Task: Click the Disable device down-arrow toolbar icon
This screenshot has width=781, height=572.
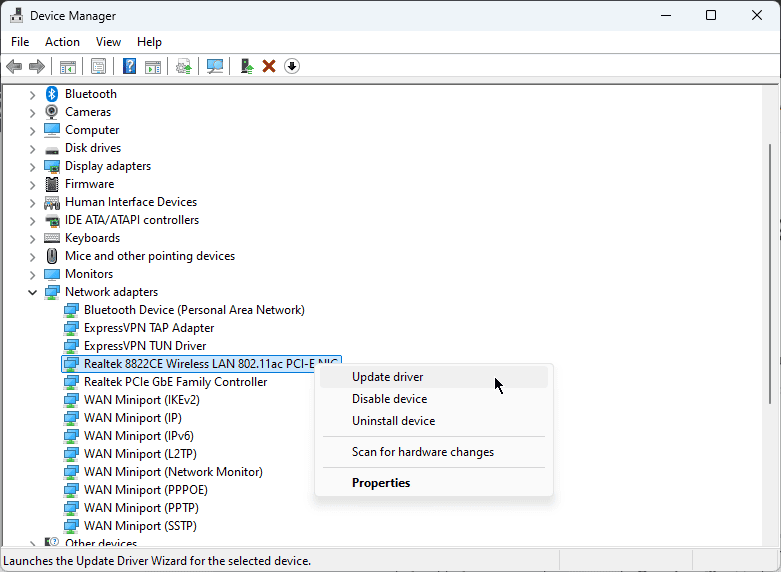Action: [292, 66]
